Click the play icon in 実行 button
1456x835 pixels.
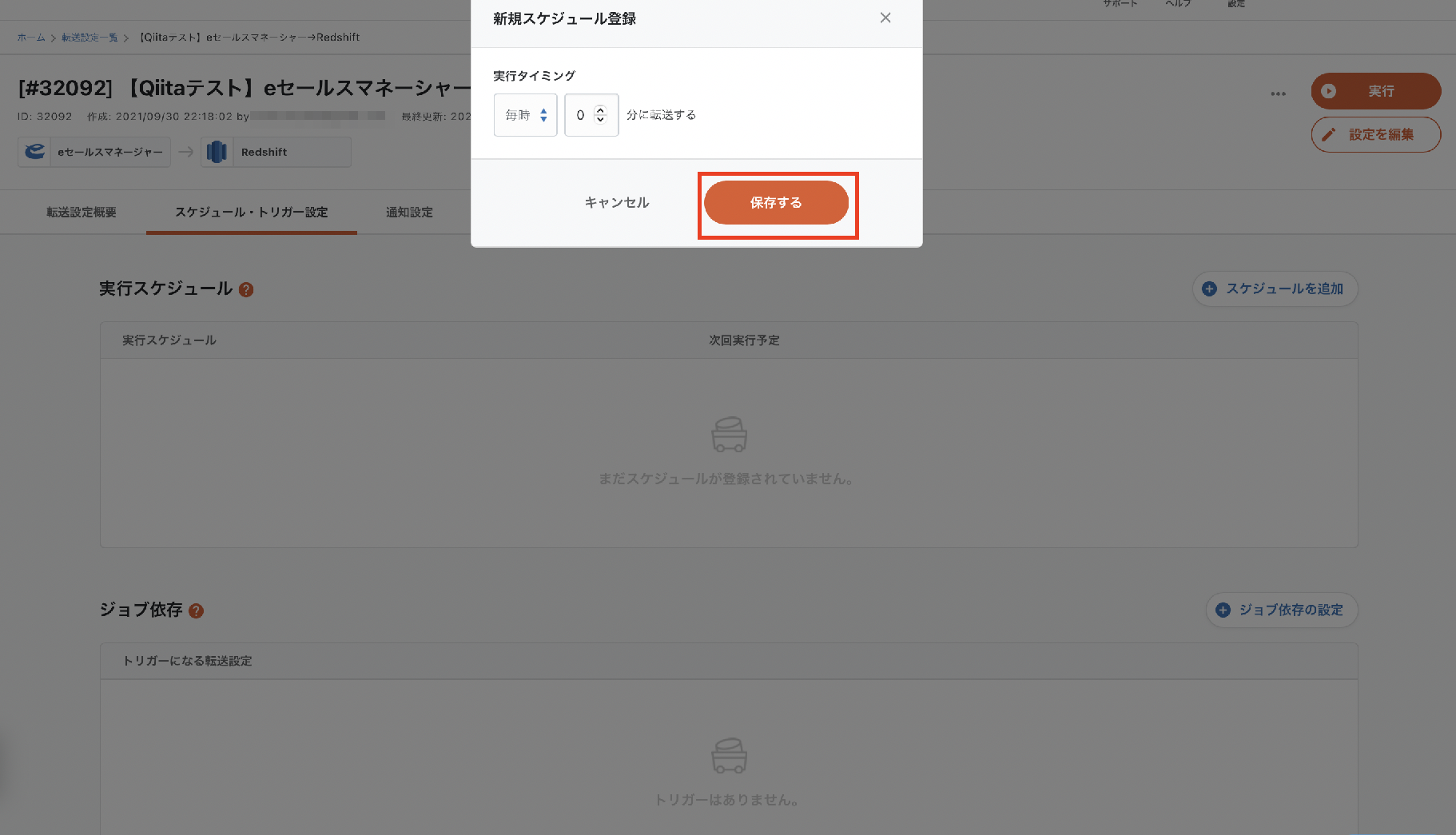1328,91
